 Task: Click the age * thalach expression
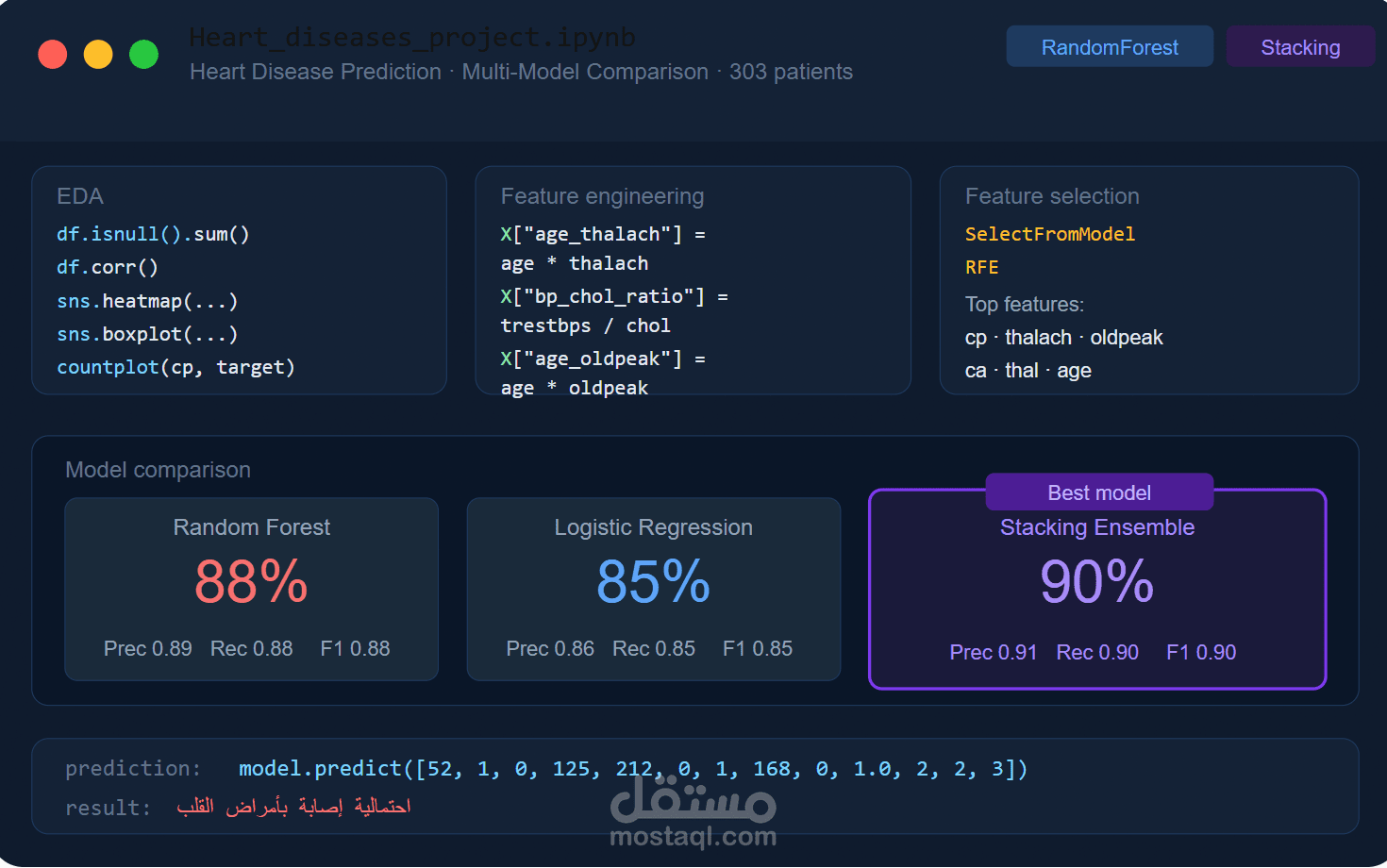575,263
